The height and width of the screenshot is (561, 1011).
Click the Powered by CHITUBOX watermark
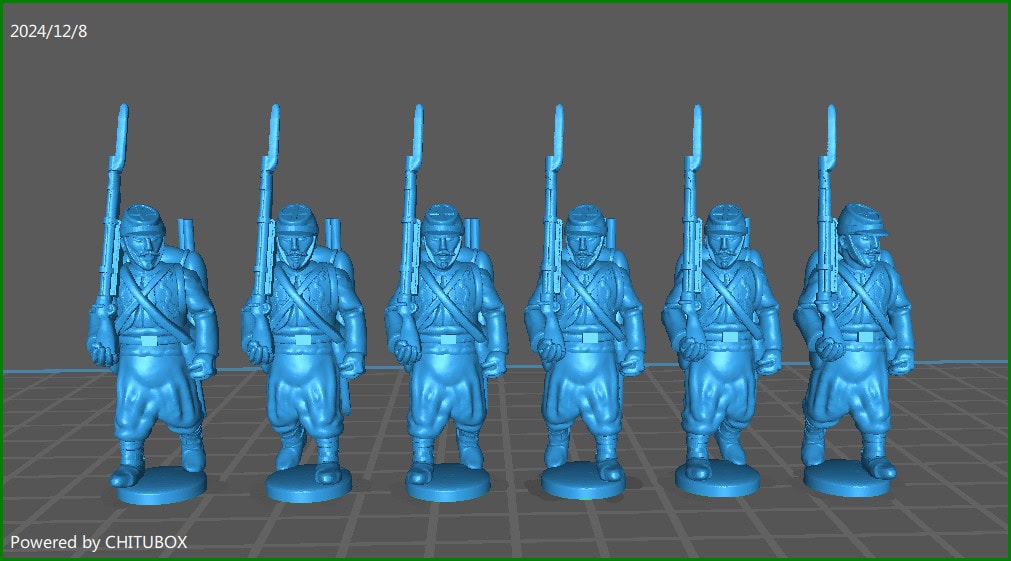[x=99, y=542]
